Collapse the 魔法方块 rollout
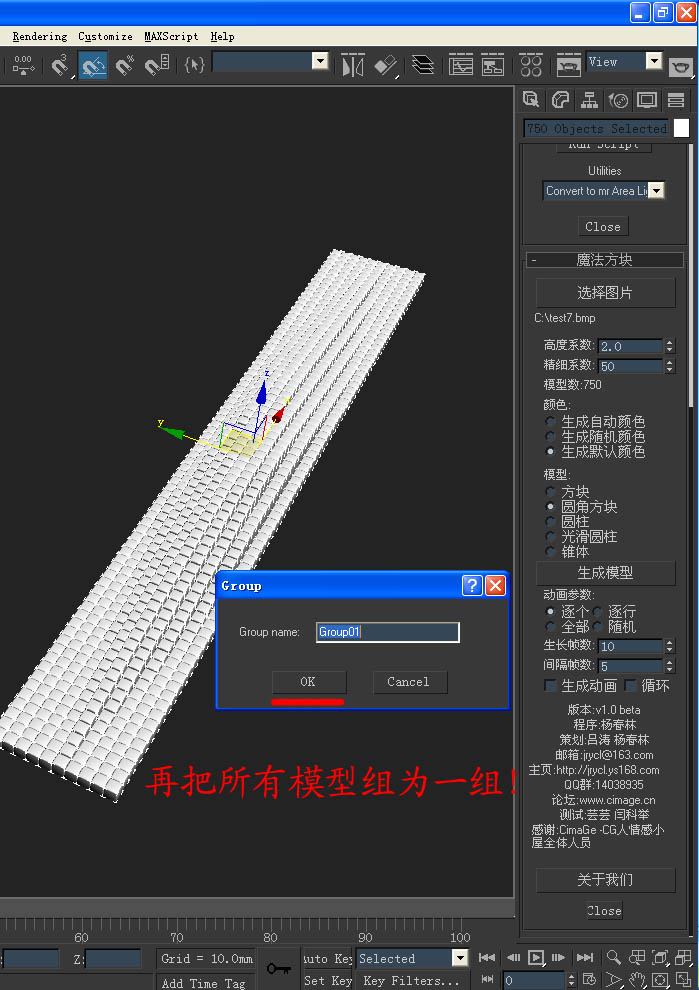699x990 pixels. tap(604, 259)
